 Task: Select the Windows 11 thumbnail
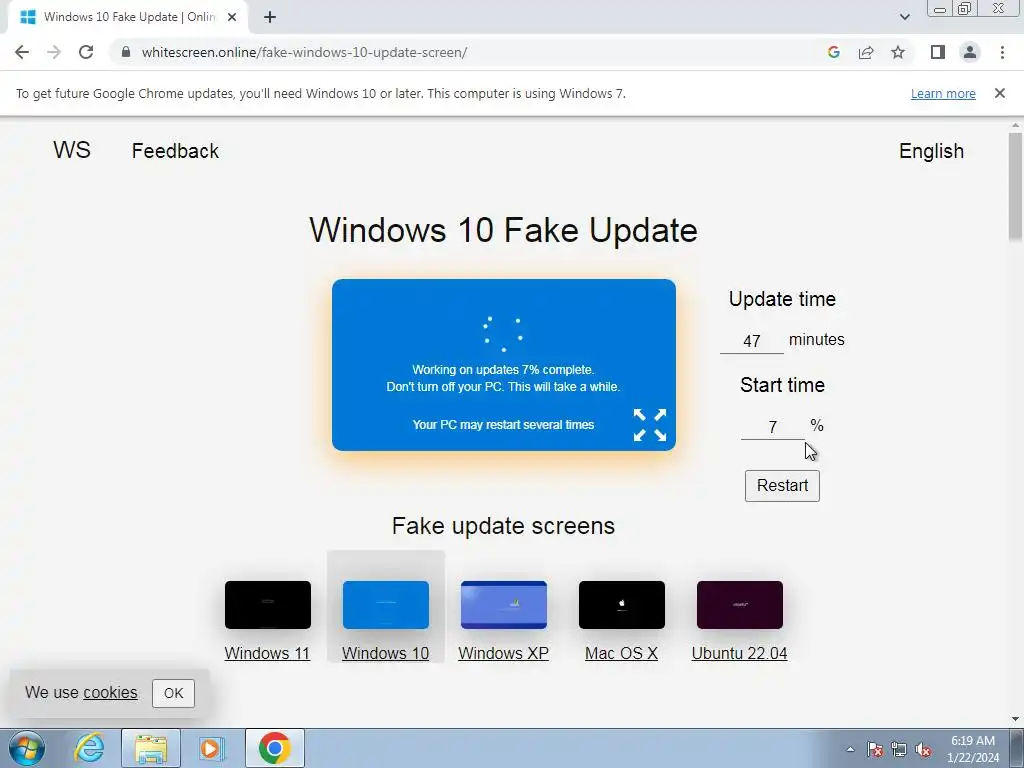pyautogui.click(x=268, y=605)
